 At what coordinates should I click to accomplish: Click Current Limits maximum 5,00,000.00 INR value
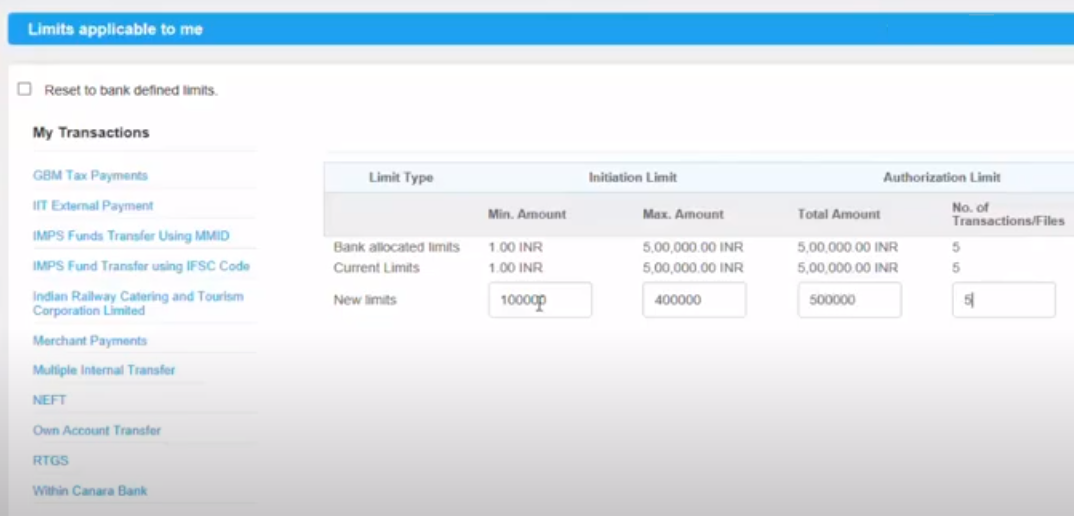pyautogui.click(x=692, y=268)
